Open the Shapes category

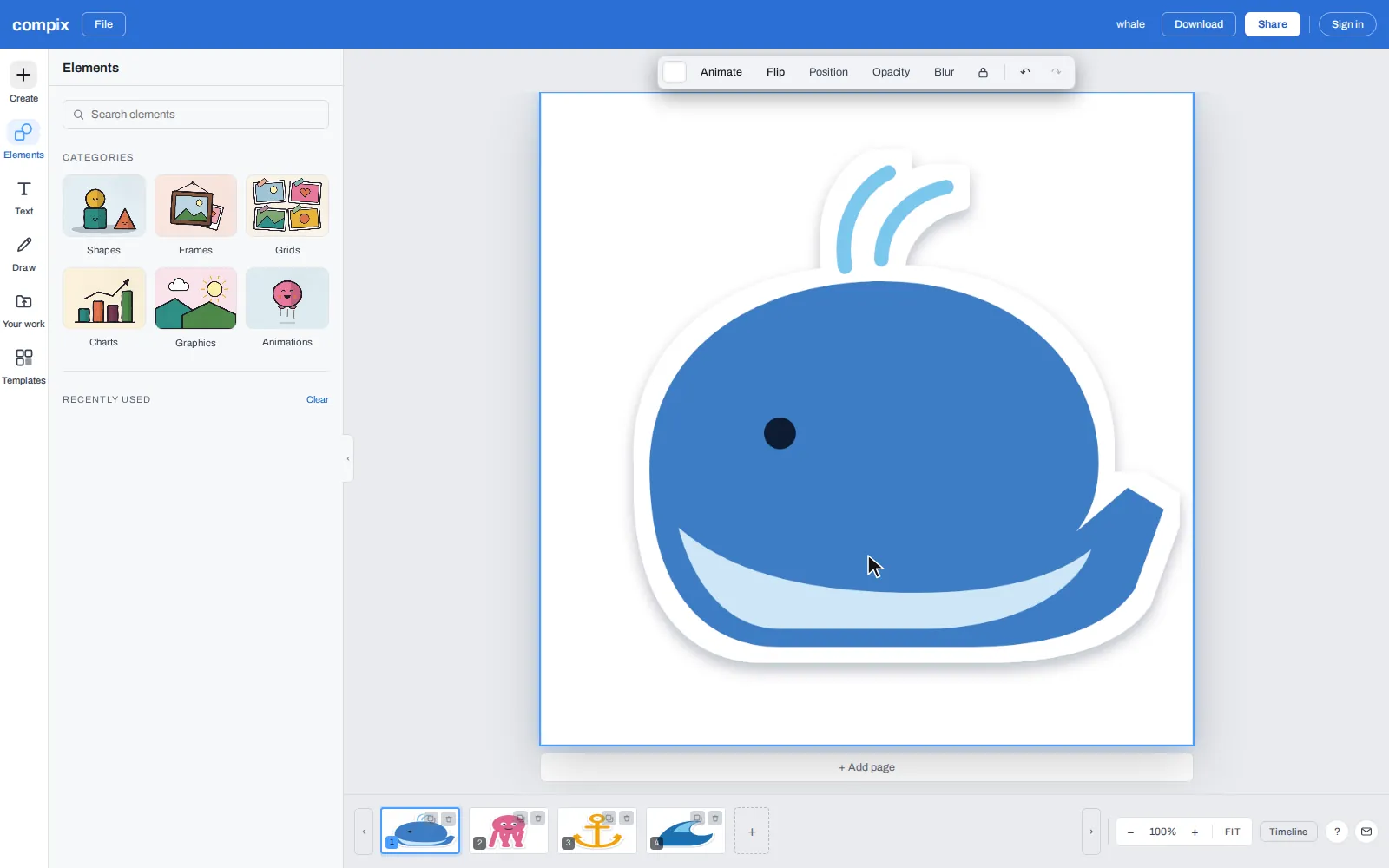[x=104, y=215]
